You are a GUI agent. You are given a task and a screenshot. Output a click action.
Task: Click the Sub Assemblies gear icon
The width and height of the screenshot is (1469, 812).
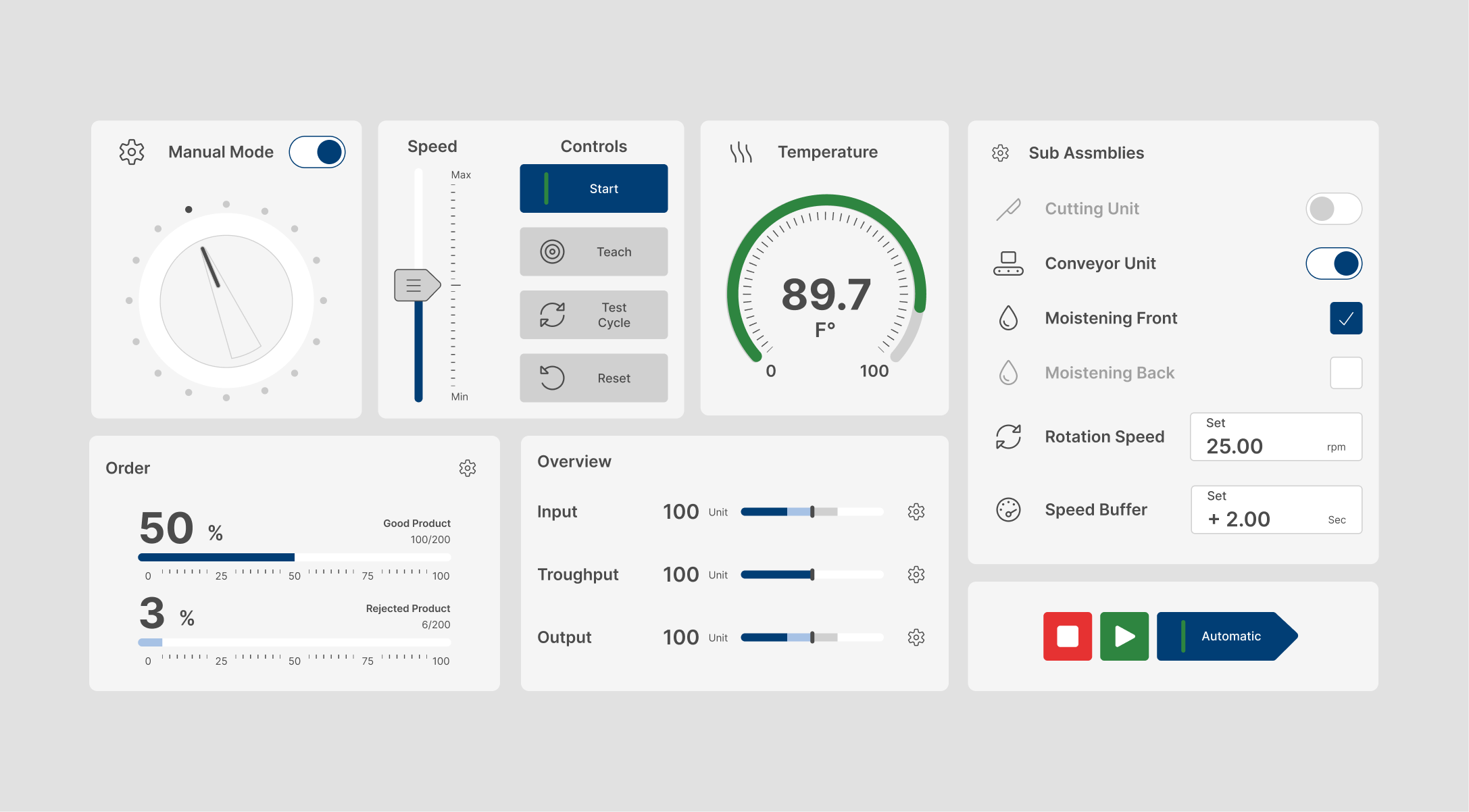click(x=1000, y=153)
